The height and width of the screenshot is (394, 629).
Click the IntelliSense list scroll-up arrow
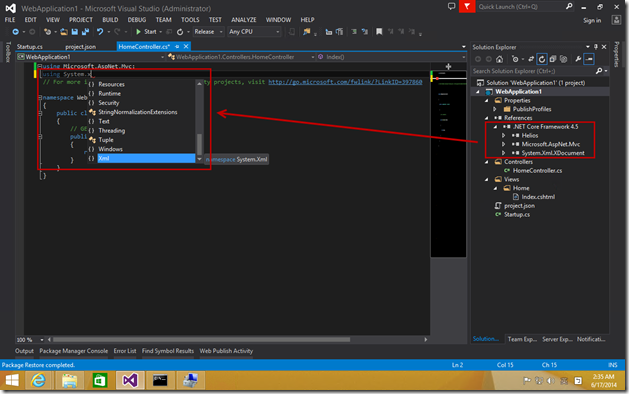(x=199, y=84)
